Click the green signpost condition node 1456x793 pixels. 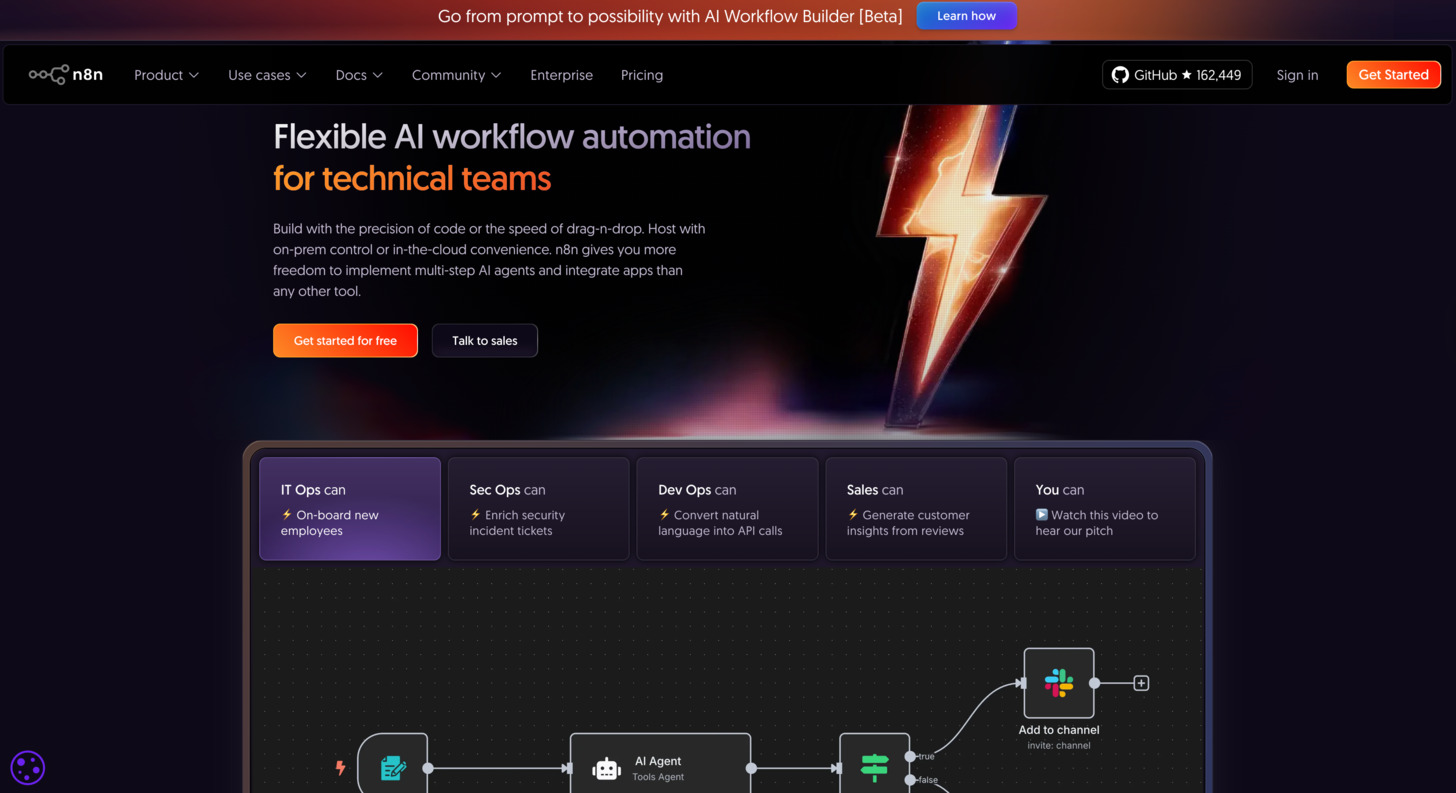tap(874, 767)
